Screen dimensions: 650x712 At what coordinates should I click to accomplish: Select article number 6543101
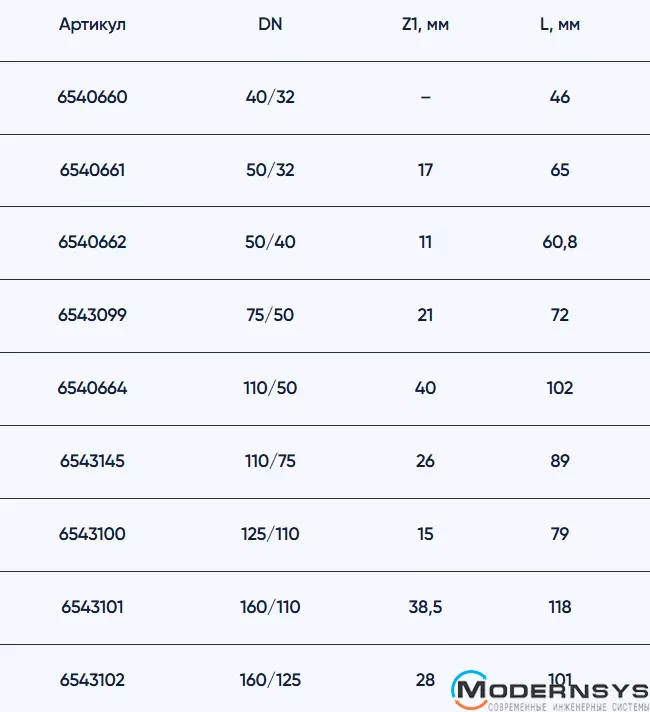click(x=93, y=607)
